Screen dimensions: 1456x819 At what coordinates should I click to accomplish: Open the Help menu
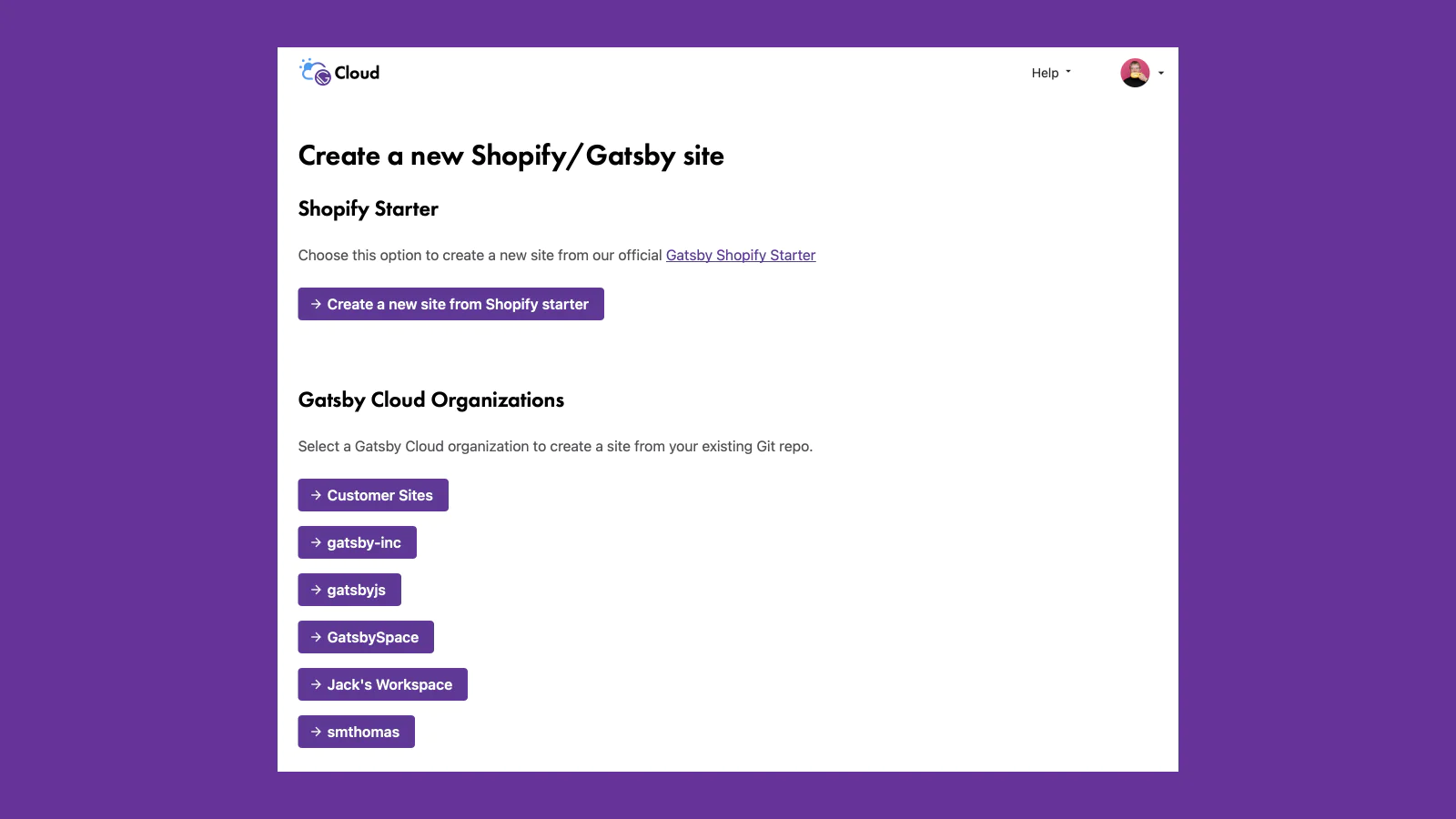[x=1045, y=73]
